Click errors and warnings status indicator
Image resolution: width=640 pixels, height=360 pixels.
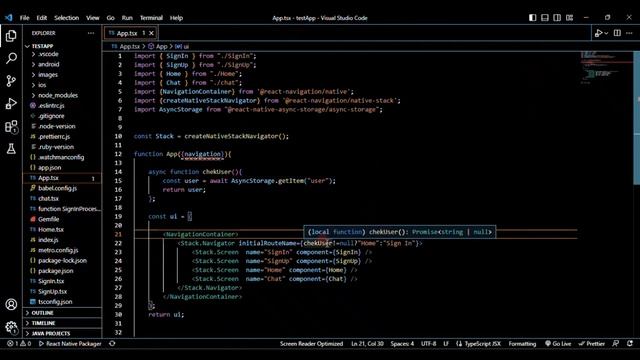coord(19,344)
